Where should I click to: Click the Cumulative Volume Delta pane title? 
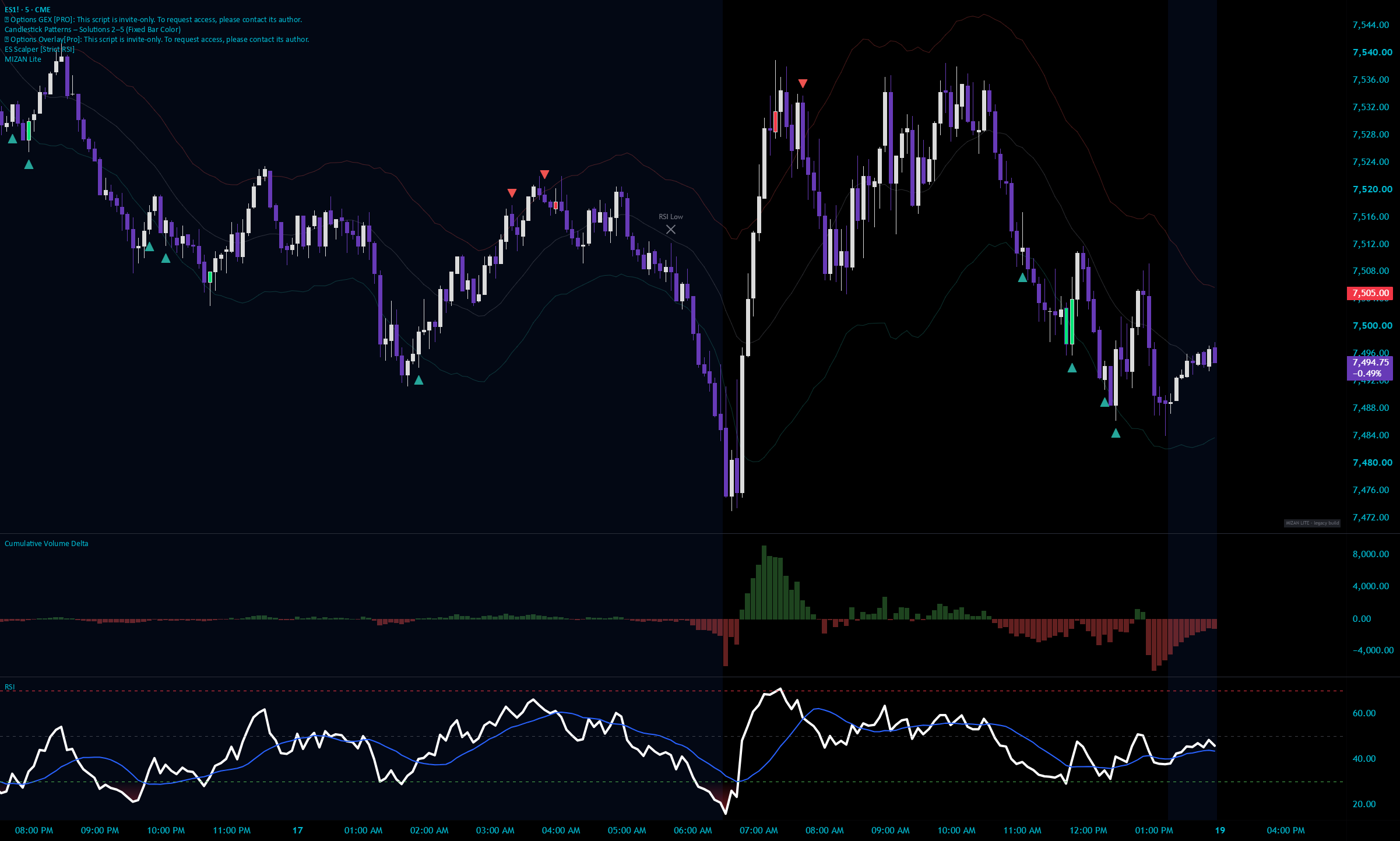tap(47, 544)
